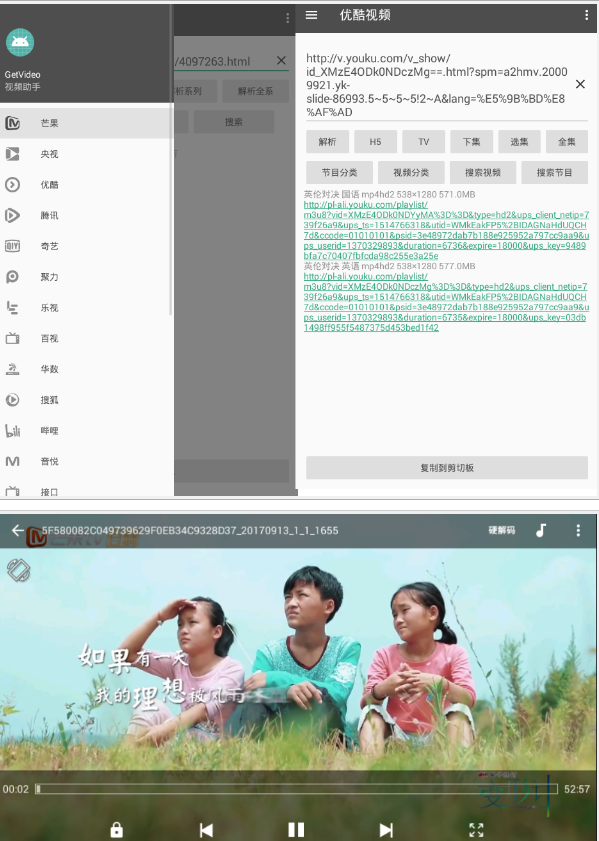Click the '英伦对决 国语 mp4hd2' info line
The image size is (599, 841).
389,194
